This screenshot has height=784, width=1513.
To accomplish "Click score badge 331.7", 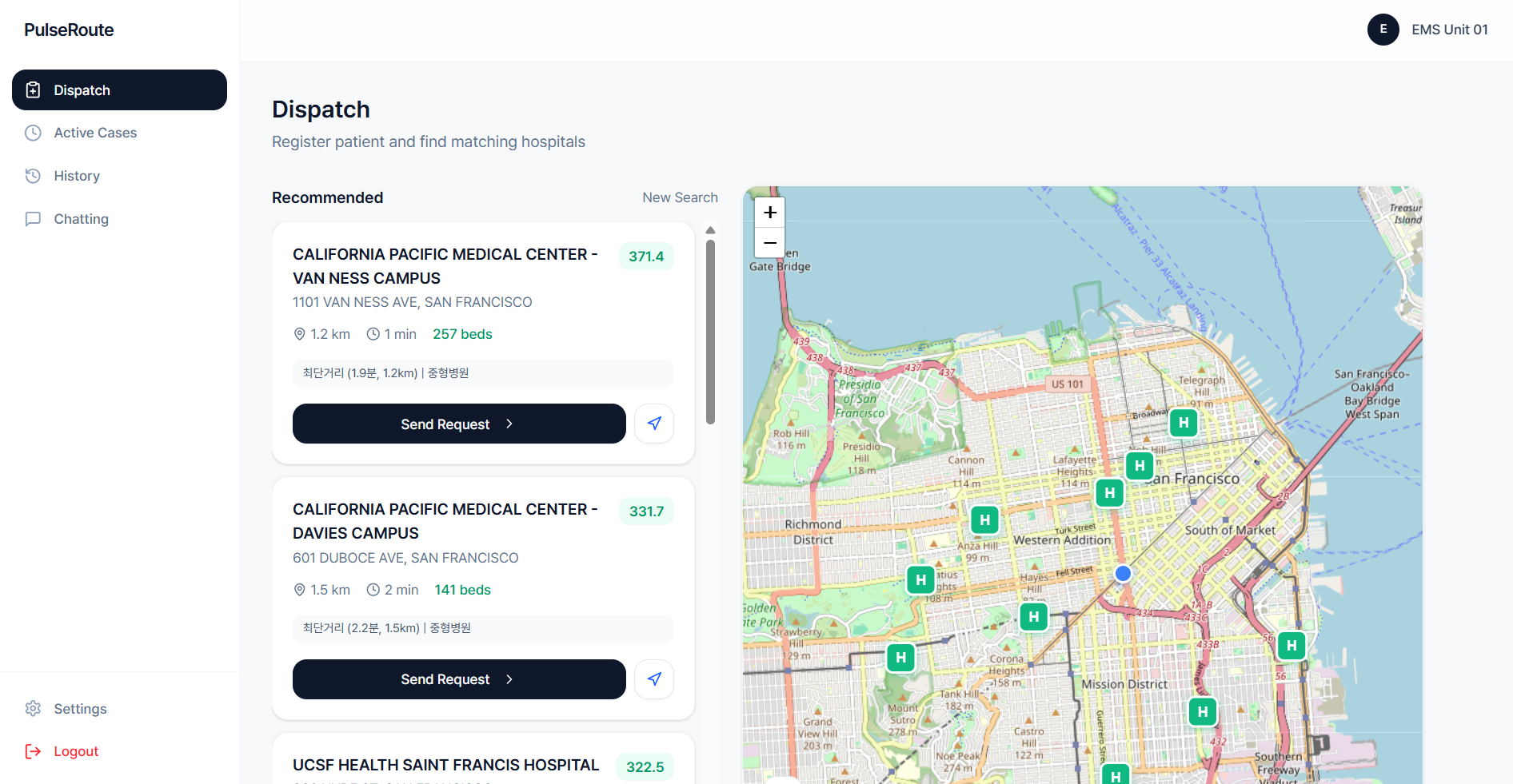I will (x=646, y=511).
